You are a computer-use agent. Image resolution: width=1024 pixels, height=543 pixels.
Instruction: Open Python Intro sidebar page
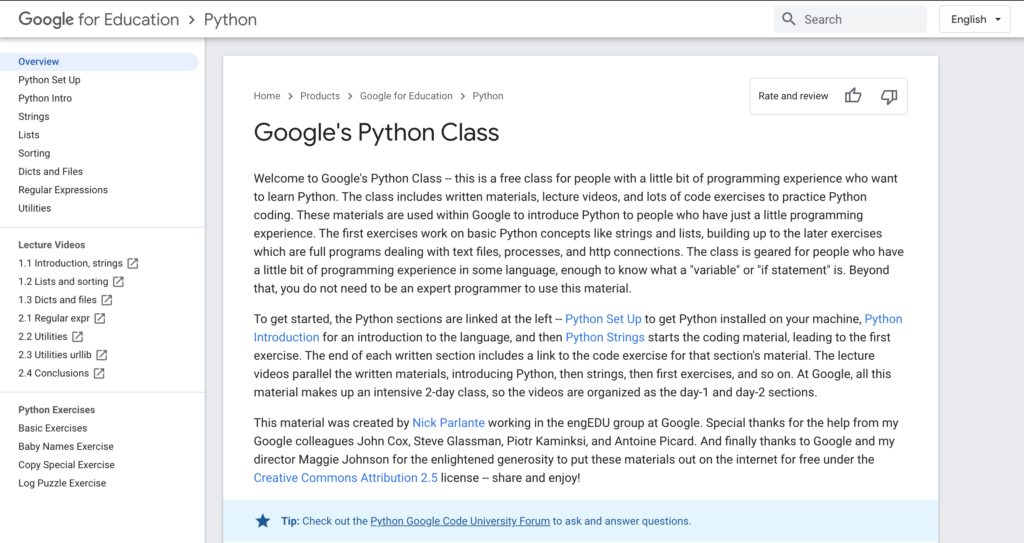click(x=45, y=98)
